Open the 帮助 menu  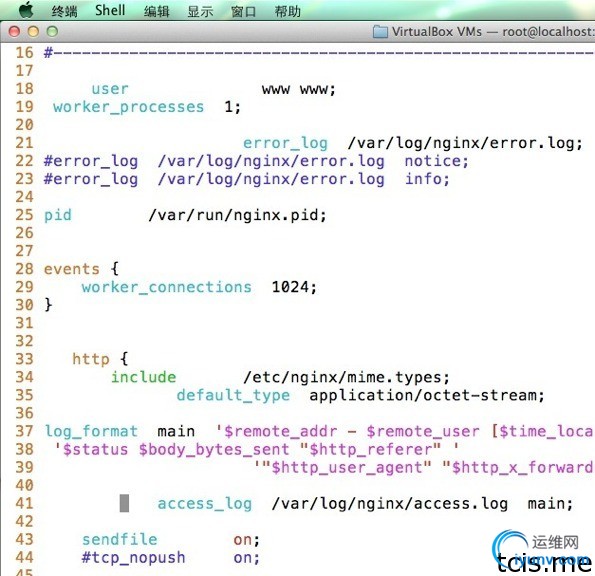287,11
